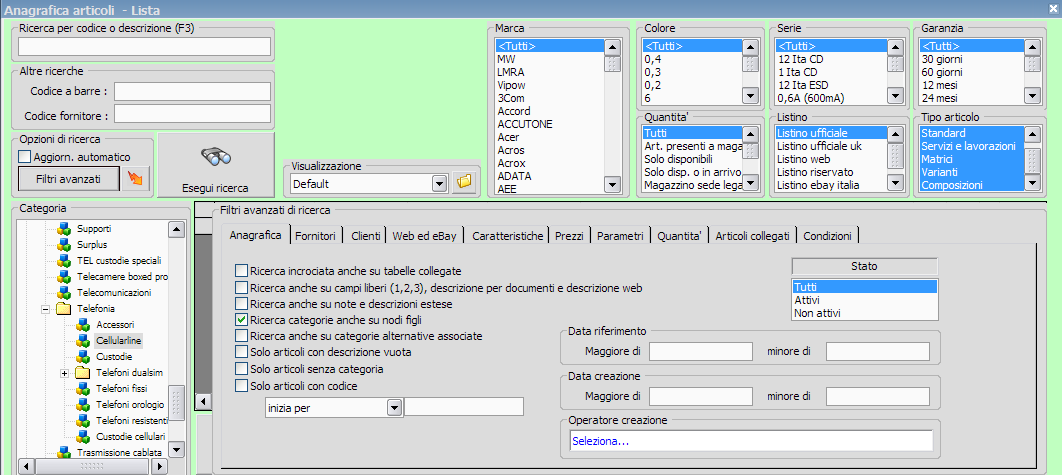Close the Anagrafica articoli window
The width and height of the screenshot is (1062, 475).
pos(1055,7)
